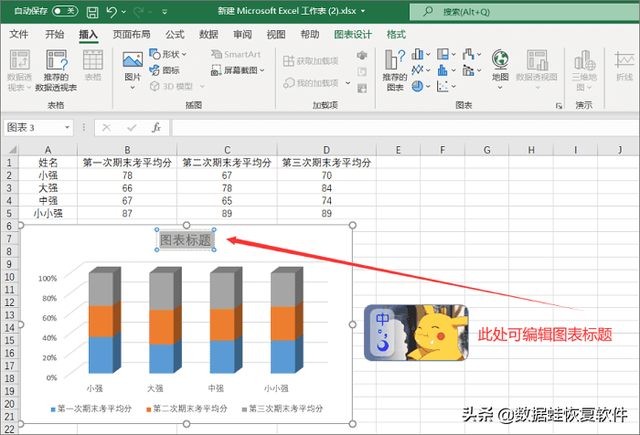Insert hierarchy treemap chart icon
The width and height of the screenshot is (640, 435).
tap(443, 54)
